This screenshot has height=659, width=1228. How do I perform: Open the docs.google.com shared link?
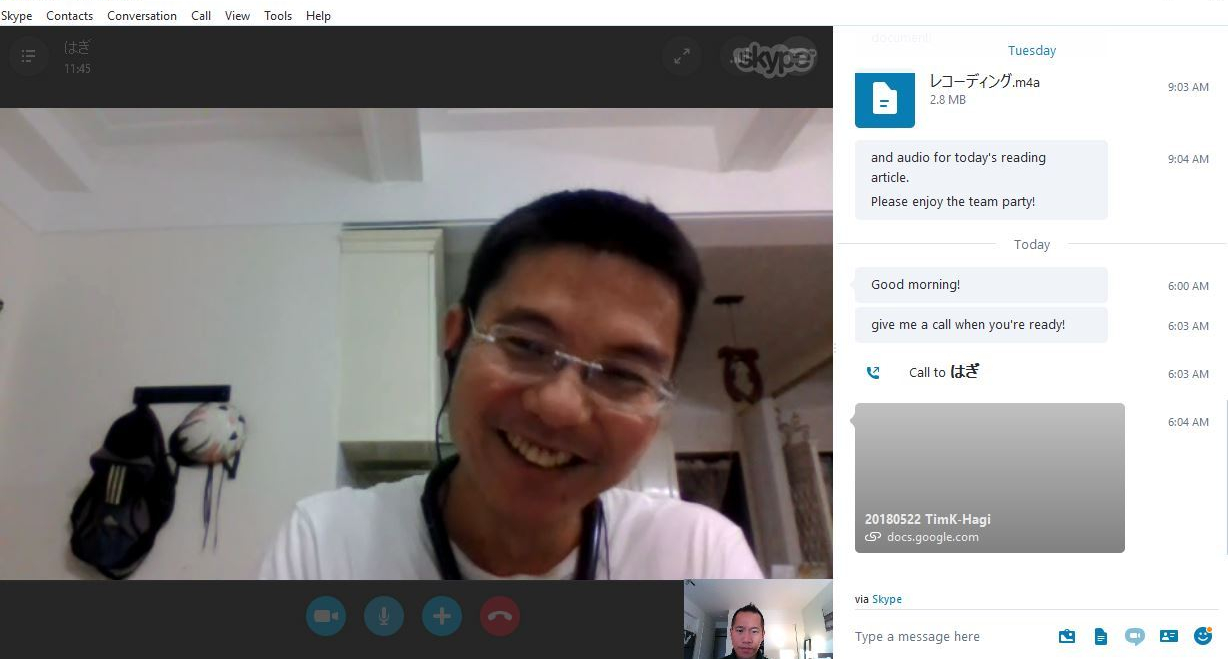[932, 537]
